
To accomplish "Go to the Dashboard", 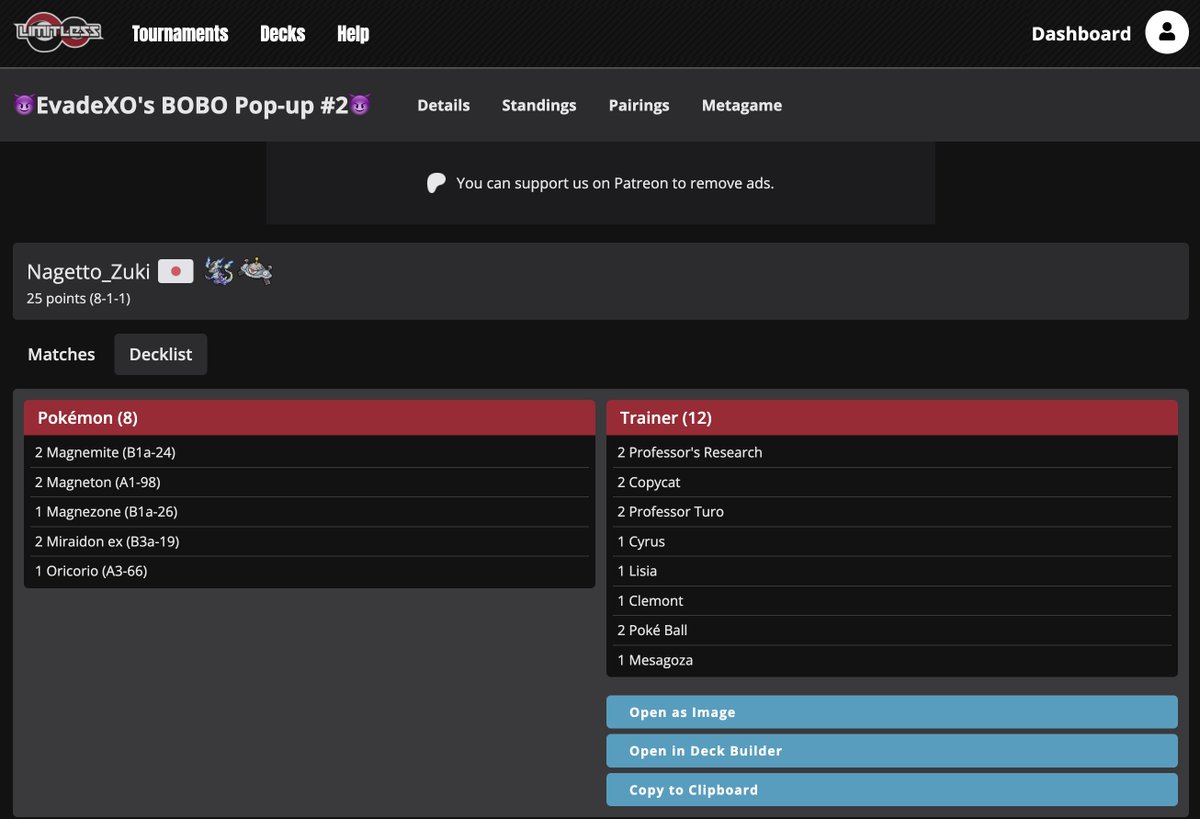I will click(1081, 34).
